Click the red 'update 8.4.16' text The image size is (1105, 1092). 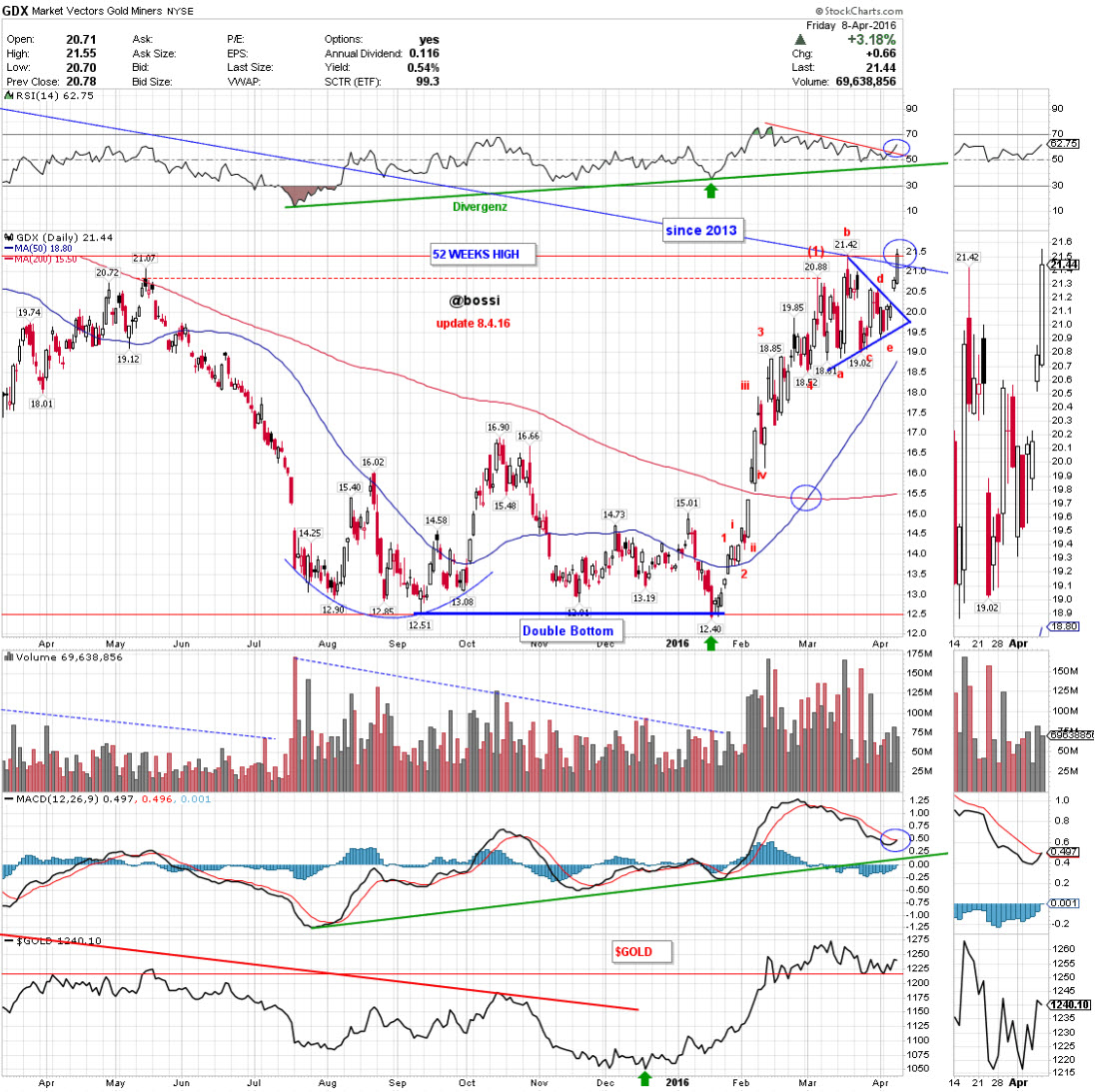[473, 324]
